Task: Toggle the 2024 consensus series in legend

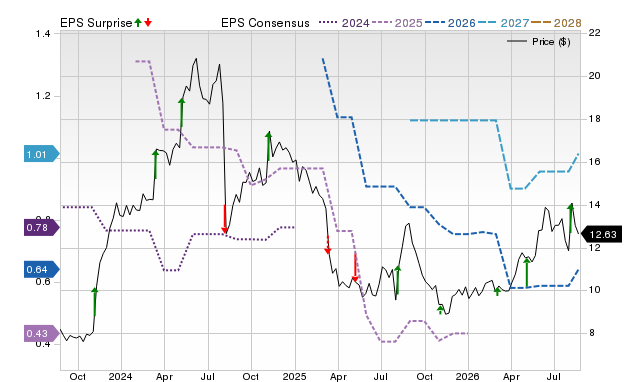Action: (344, 23)
